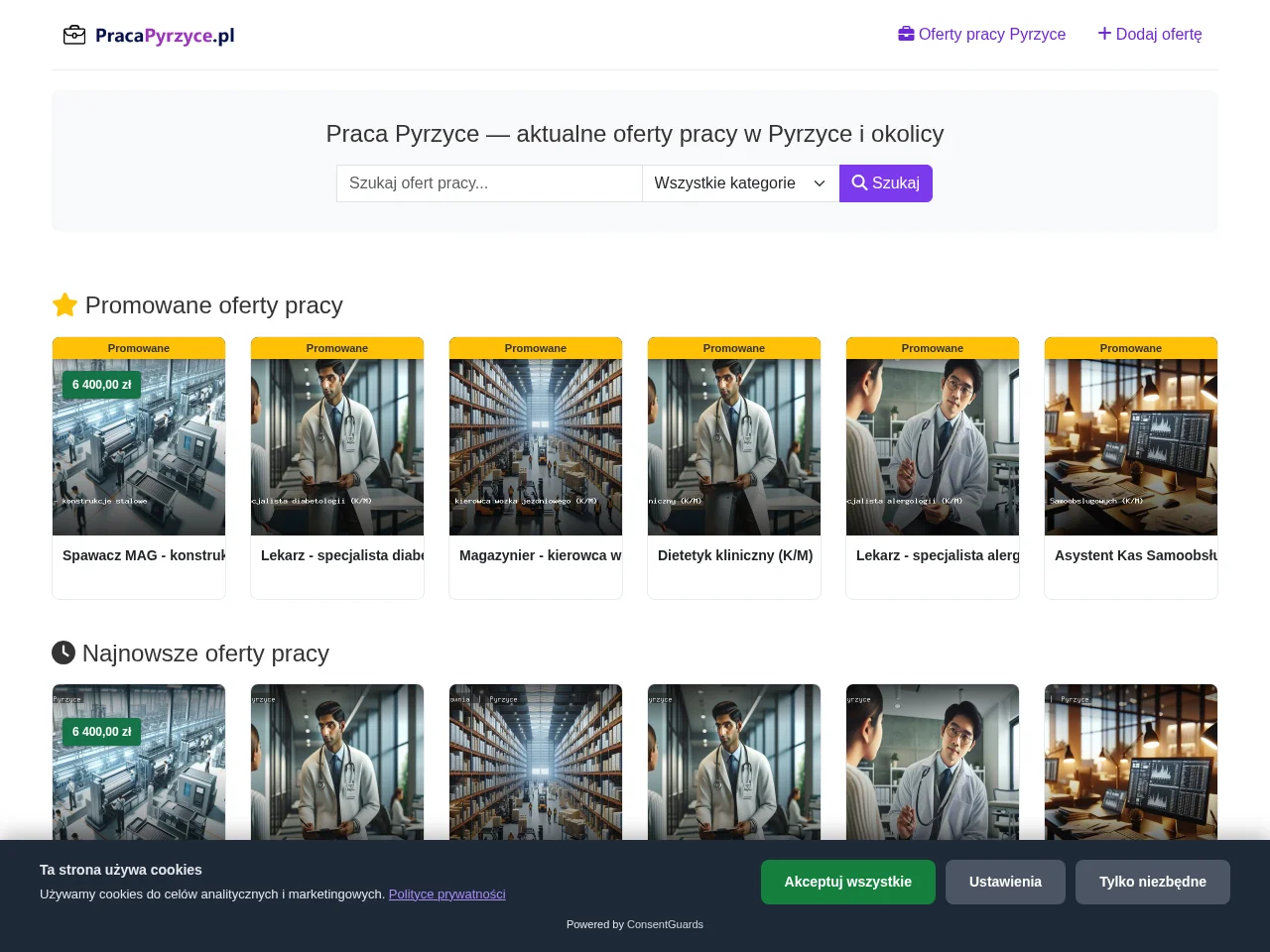Viewport: 1270px width, 952px height.
Task: Click Promowane label above Asystent Kas card
Action: coord(1131,348)
